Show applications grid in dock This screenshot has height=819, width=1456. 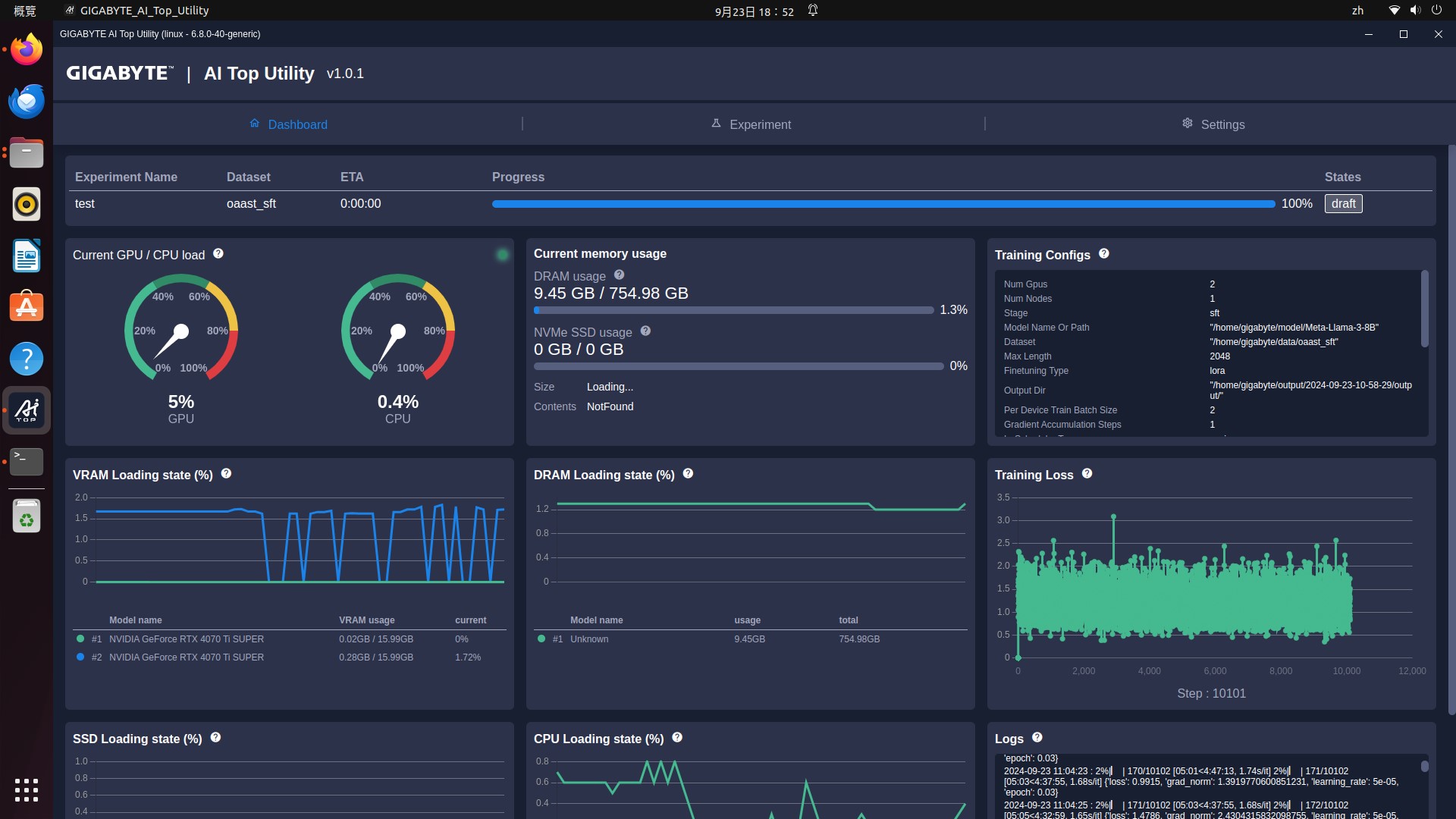tap(27, 790)
